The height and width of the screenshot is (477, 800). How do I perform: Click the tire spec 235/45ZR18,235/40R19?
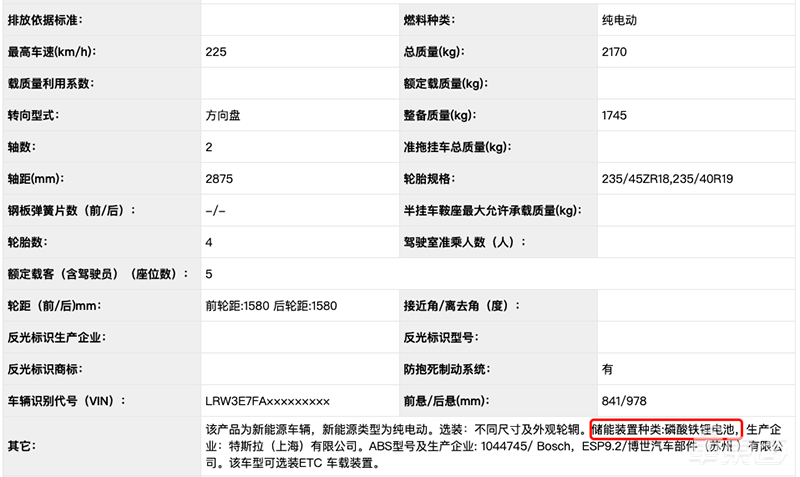tap(667, 179)
